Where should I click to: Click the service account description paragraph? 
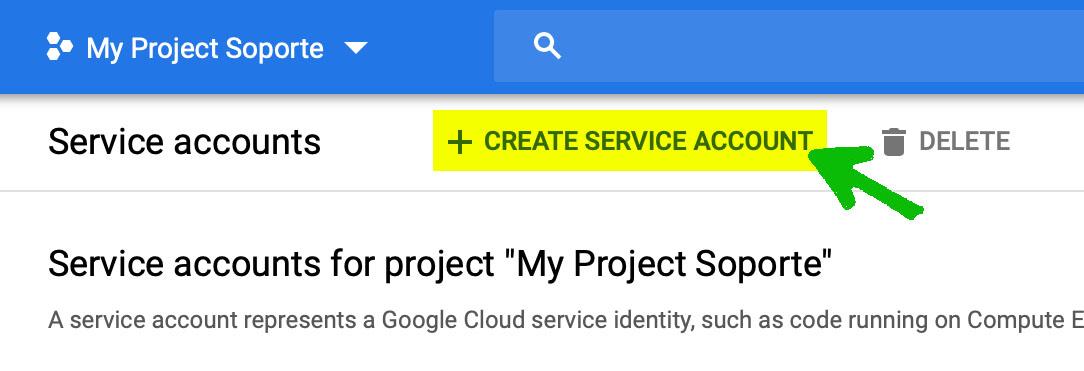[x=566, y=321]
